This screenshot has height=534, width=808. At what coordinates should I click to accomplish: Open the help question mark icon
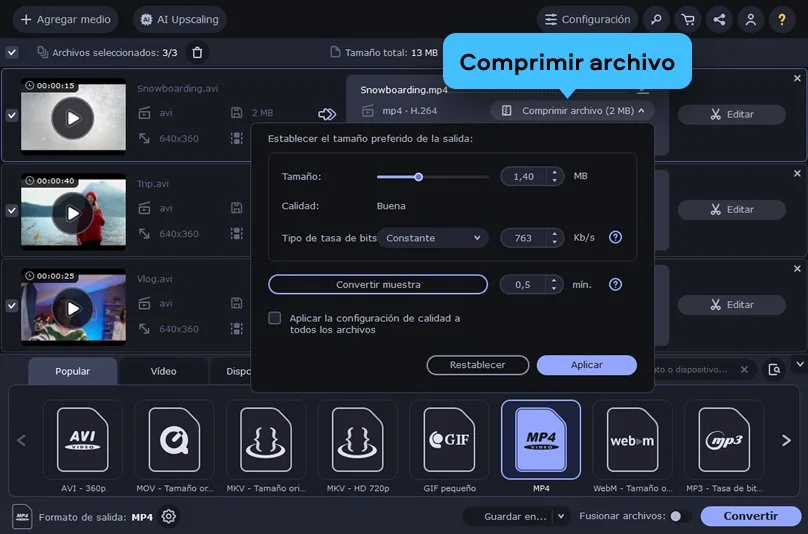point(782,20)
